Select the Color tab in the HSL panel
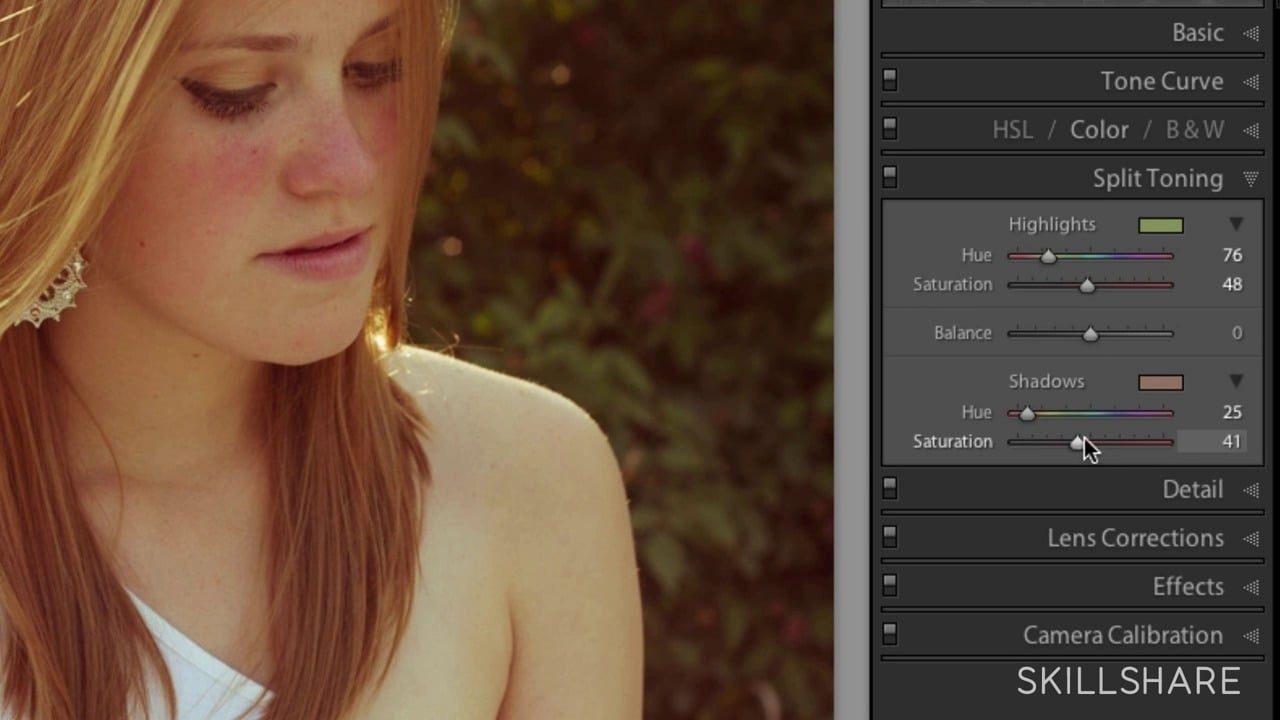Screen dimensions: 1280x720 pos(1099,130)
